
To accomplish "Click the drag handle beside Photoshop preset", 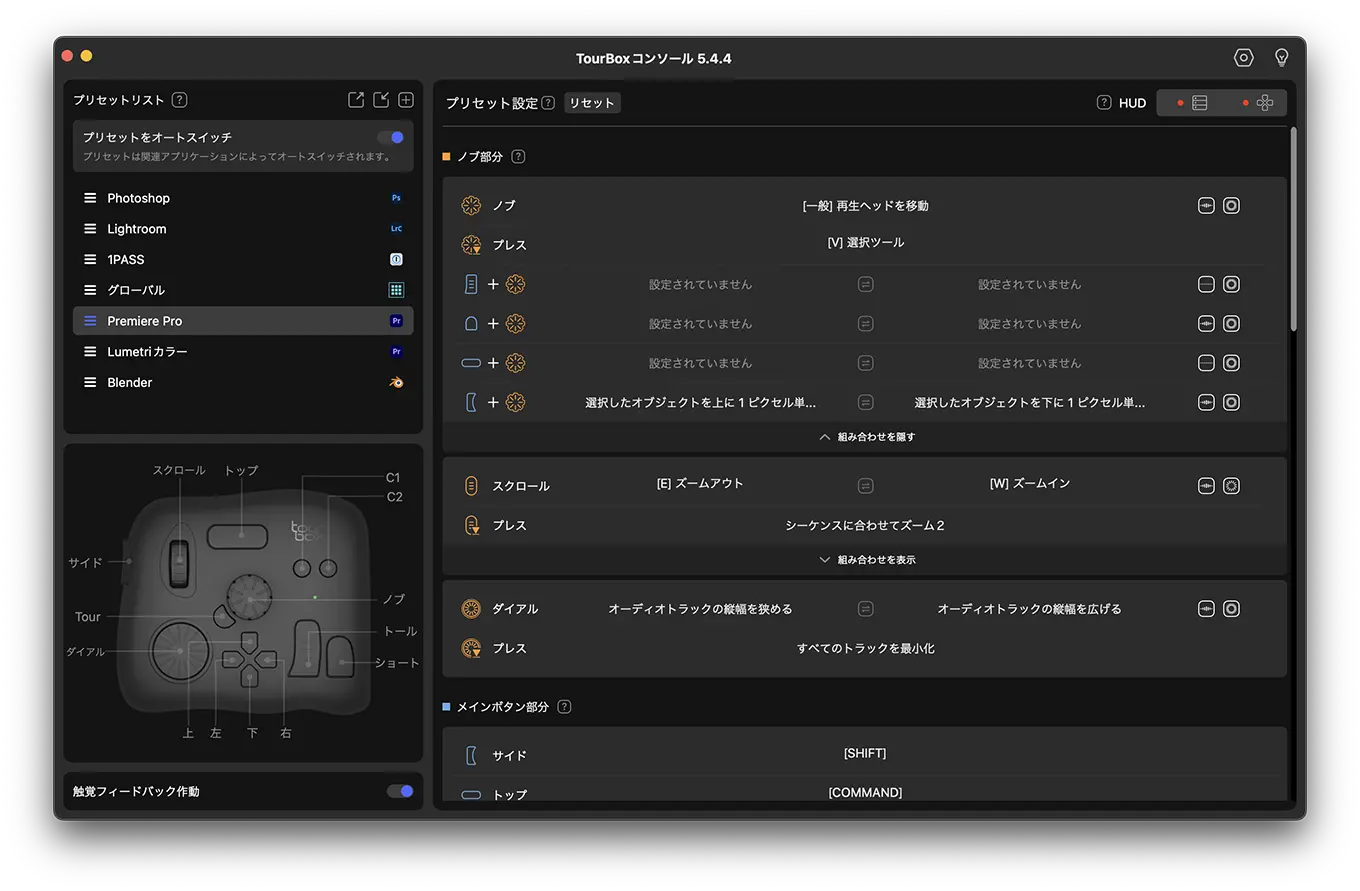I will (x=90, y=198).
